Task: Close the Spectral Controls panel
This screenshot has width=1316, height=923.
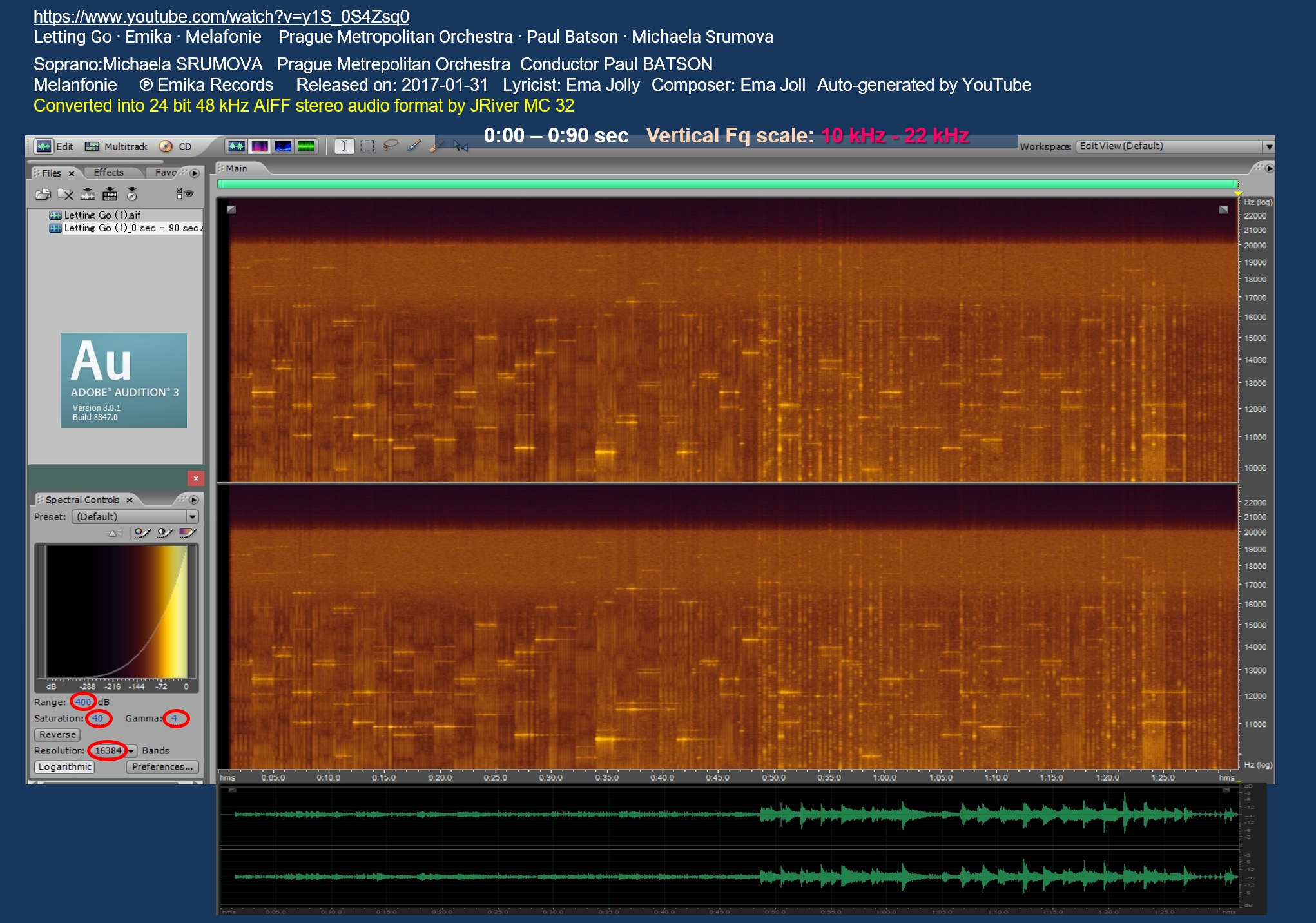Action: click(130, 500)
